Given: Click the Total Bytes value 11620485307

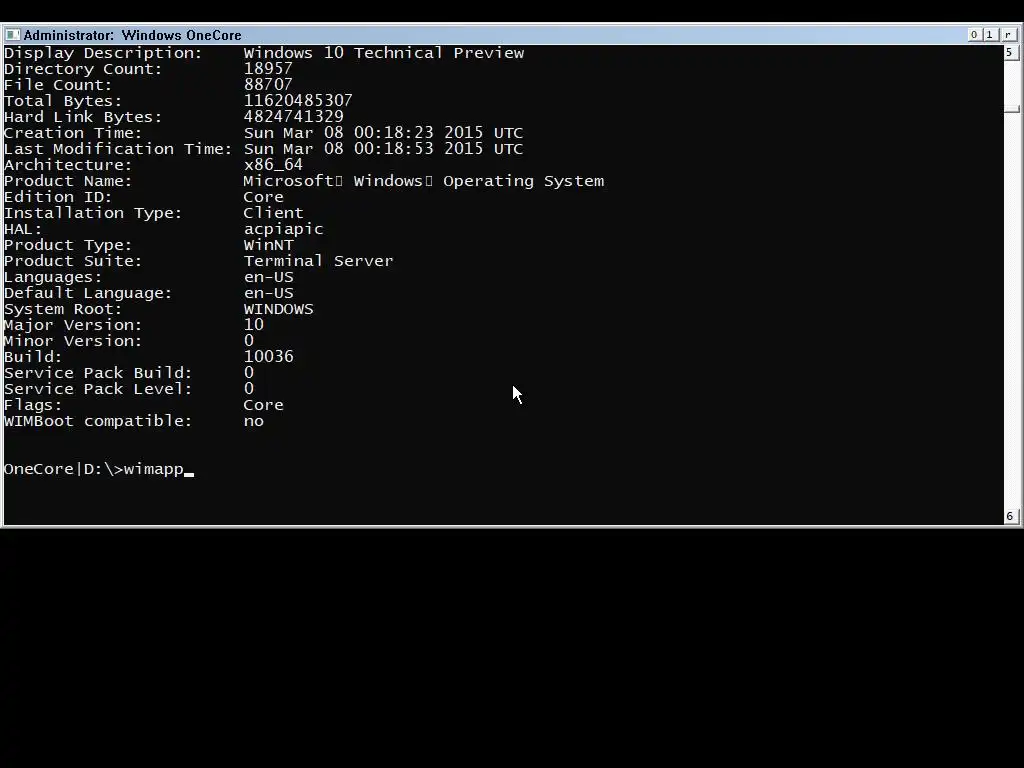Looking at the screenshot, I should (x=298, y=101).
